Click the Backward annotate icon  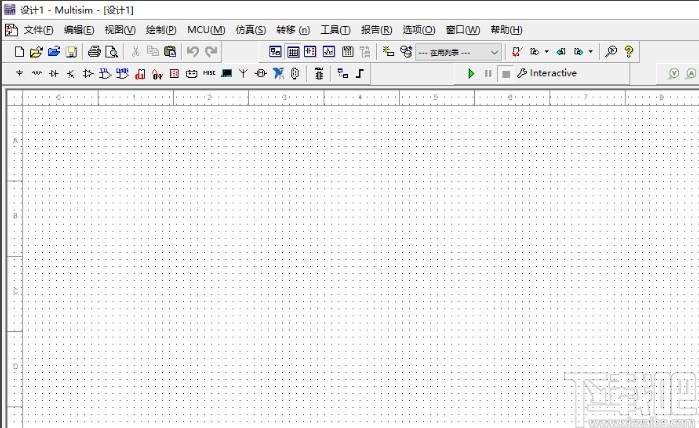tap(561, 52)
